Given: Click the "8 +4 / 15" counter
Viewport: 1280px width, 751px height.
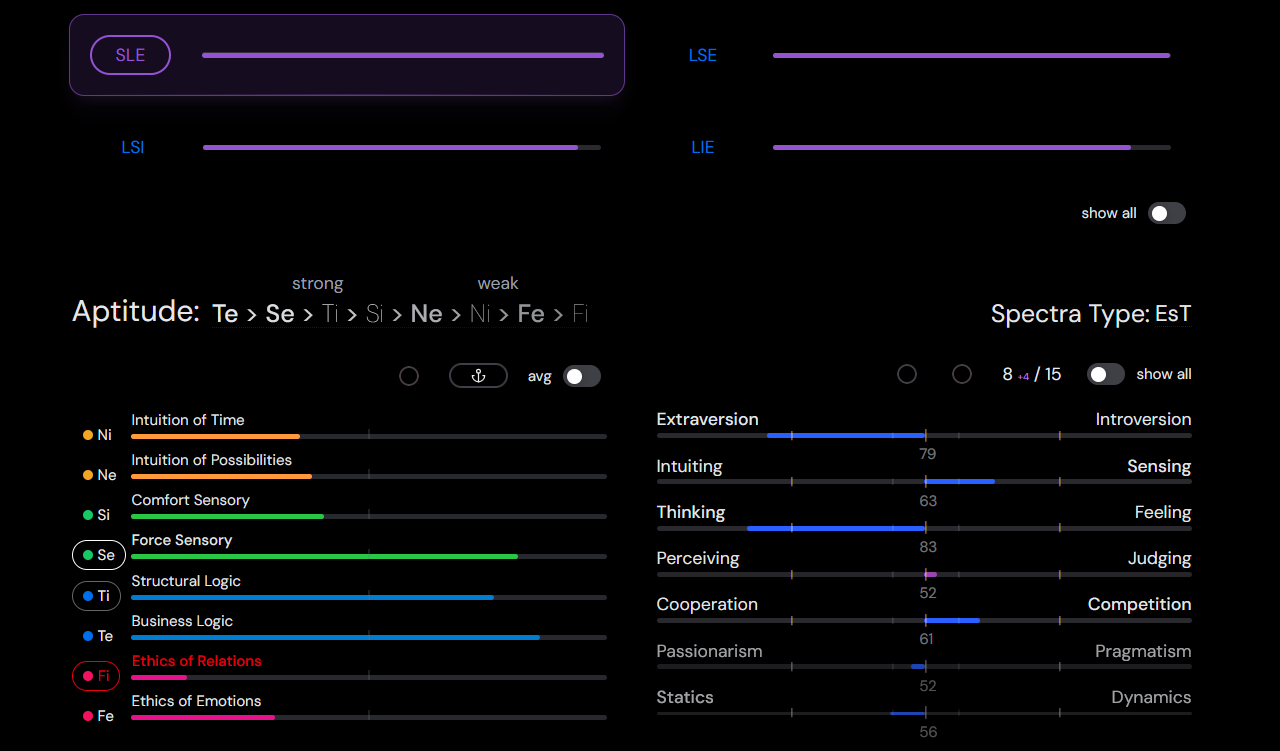Looking at the screenshot, I should coord(1032,374).
